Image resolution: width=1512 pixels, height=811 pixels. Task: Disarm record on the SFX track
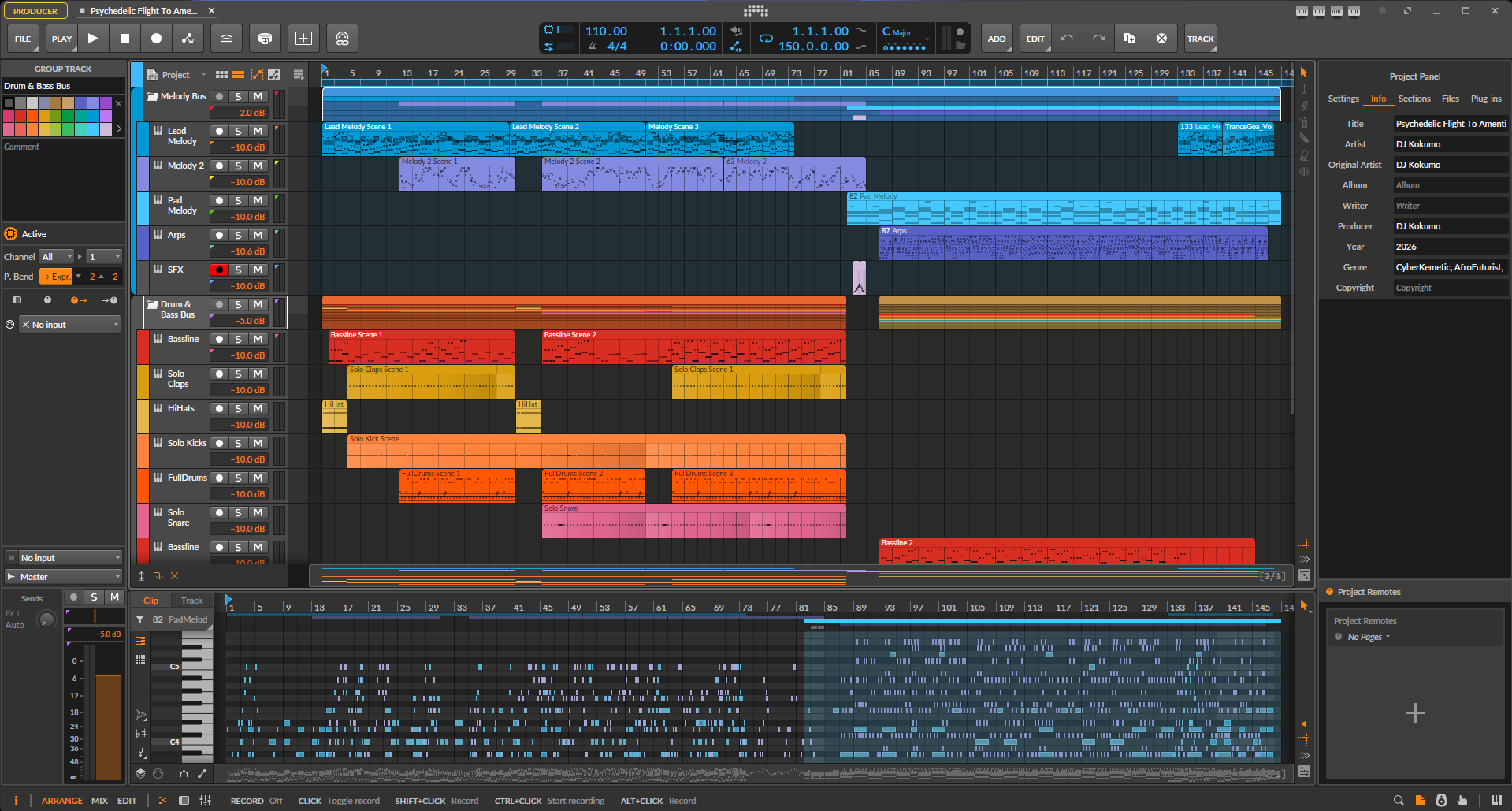(219, 270)
